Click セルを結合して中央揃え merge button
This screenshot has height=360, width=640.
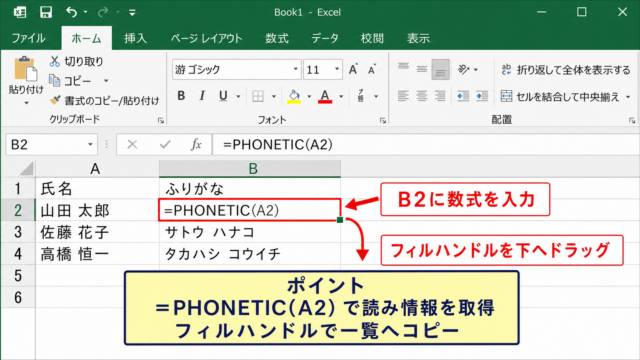[560, 97]
